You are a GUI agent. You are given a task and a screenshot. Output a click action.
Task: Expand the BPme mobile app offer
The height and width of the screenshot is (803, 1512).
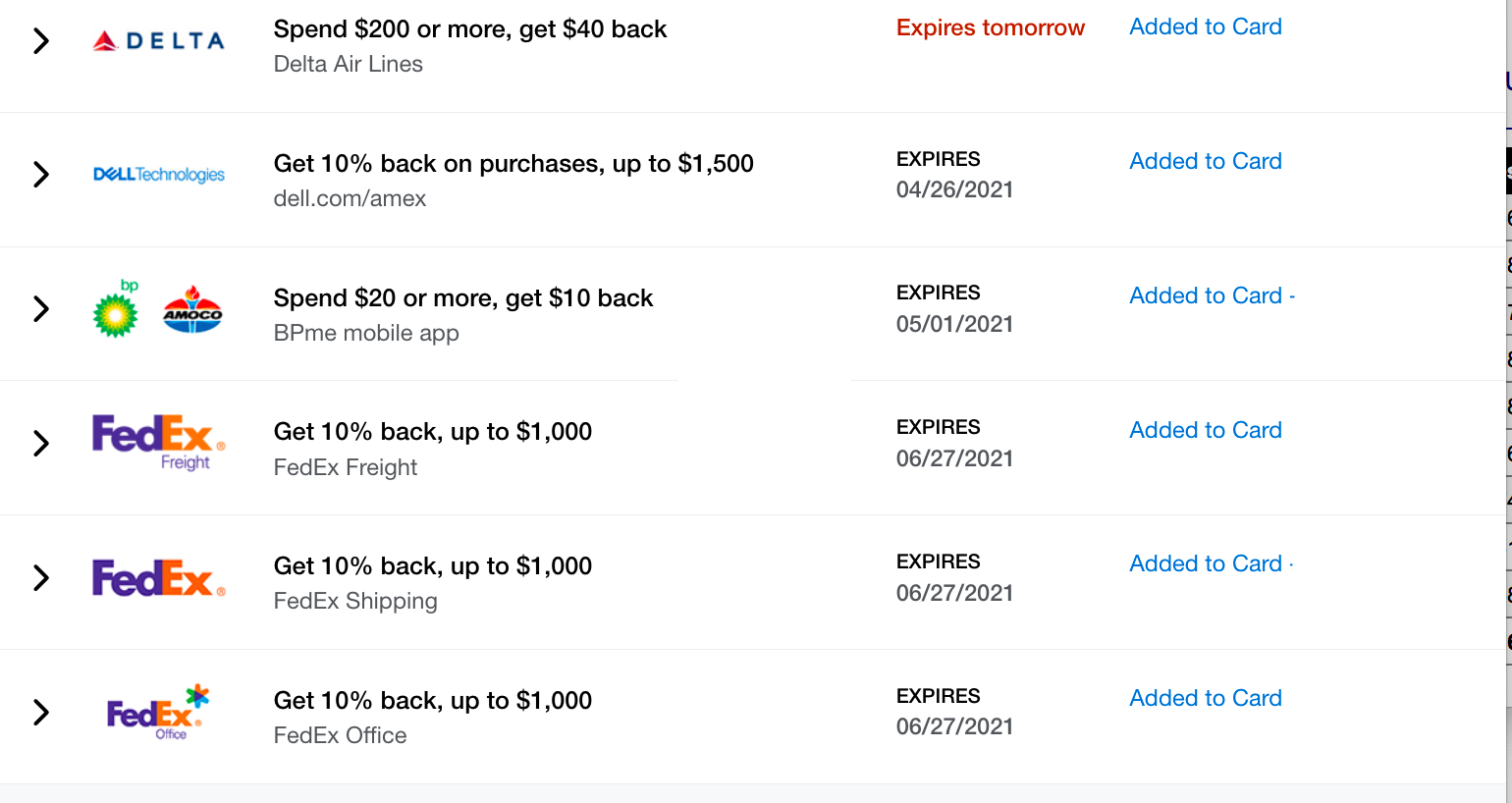coord(41,309)
